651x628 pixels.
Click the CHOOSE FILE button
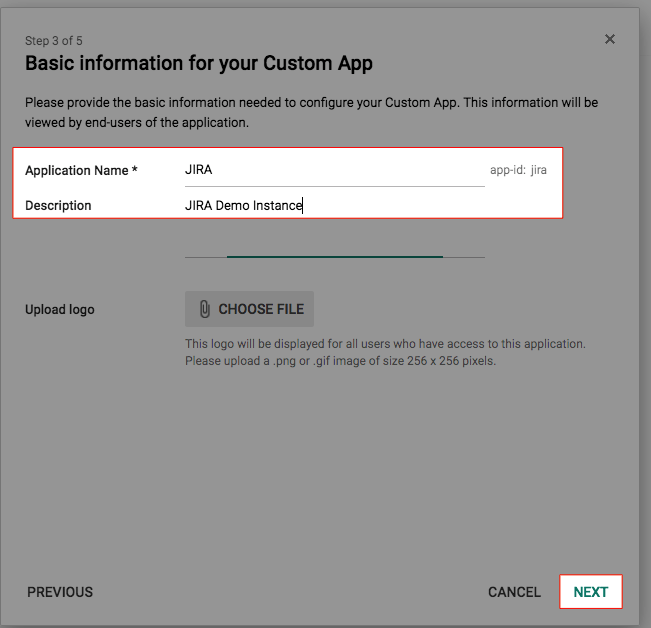[x=249, y=309]
